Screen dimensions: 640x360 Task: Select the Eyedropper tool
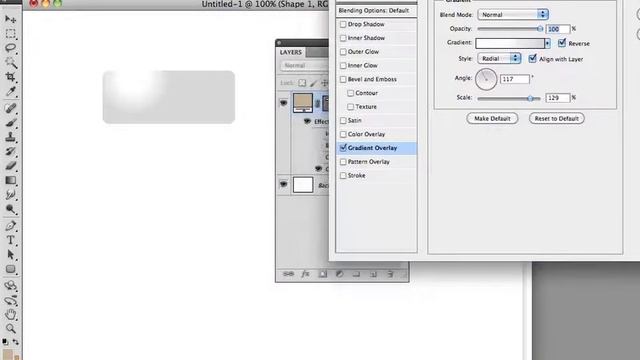pyautogui.click(x=11, y=92)
